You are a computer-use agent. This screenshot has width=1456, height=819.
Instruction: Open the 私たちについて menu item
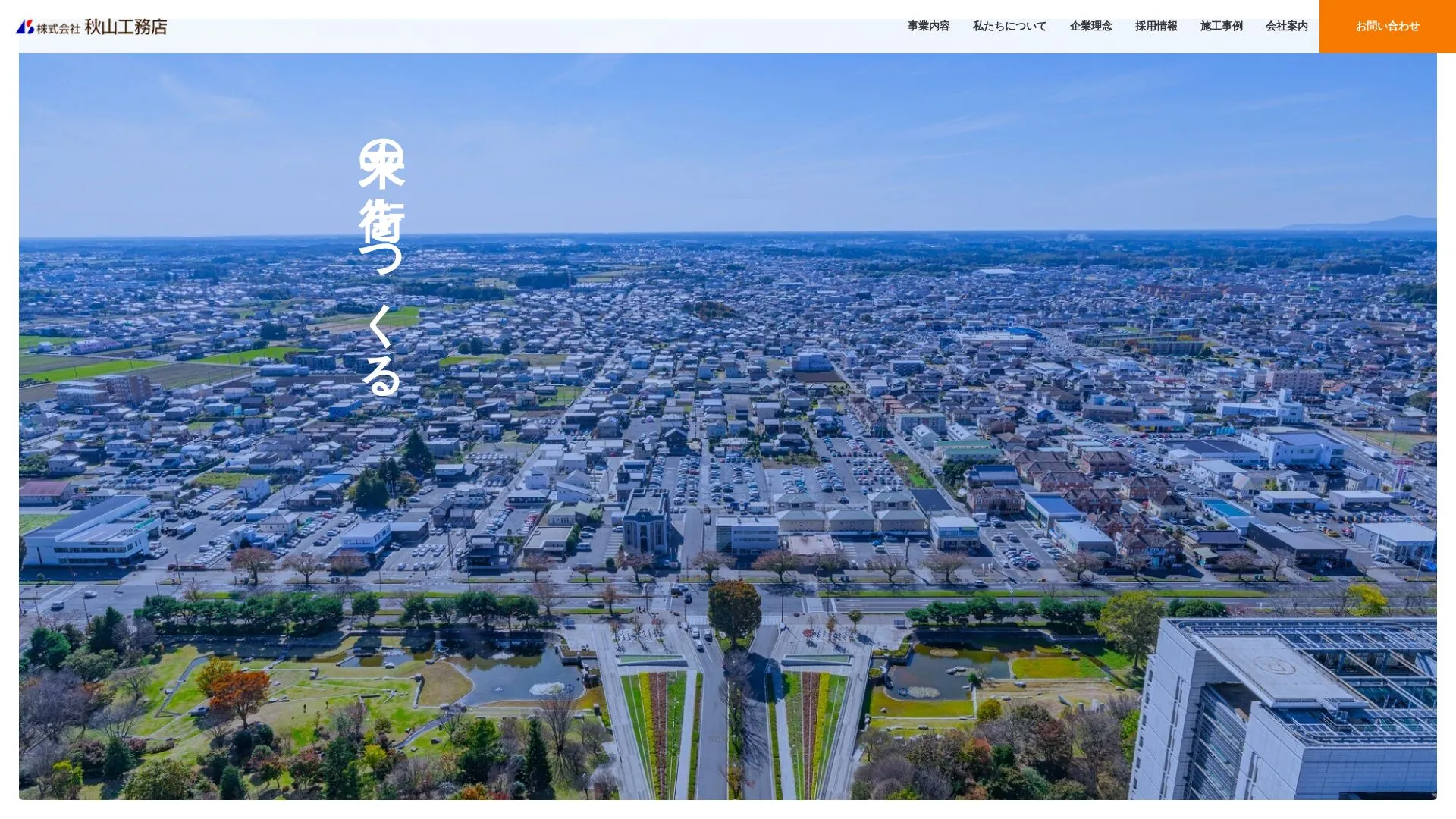(x=1009, y=26)
